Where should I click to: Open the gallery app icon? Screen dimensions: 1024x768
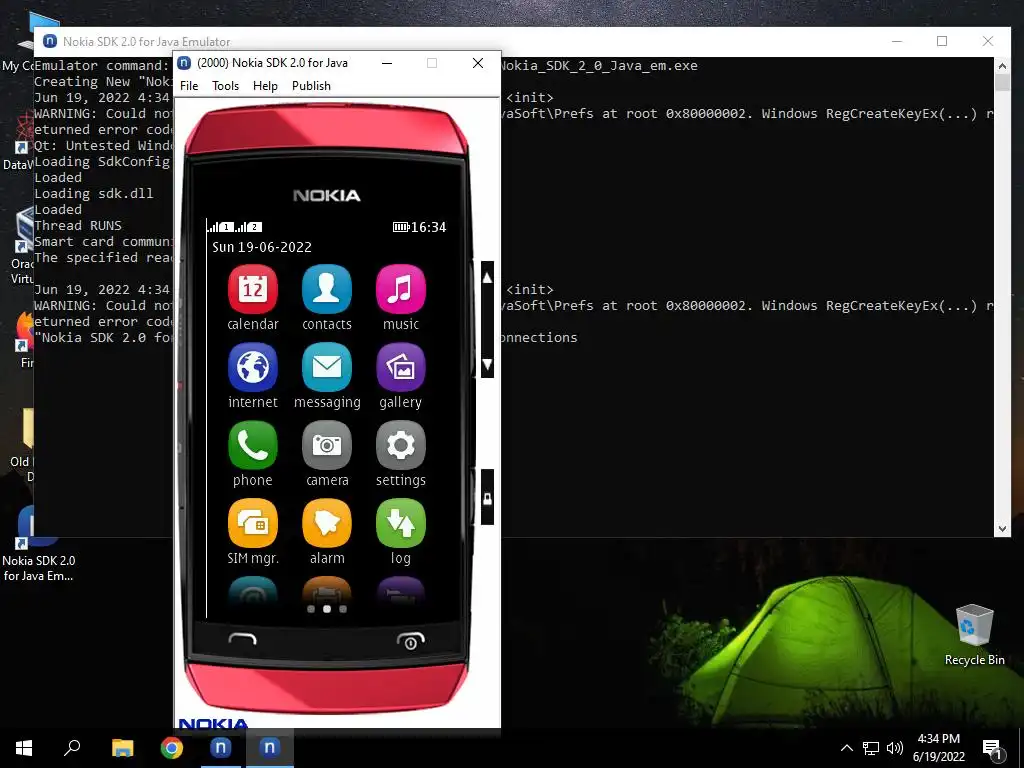pyautogui.click(x=401, y=368)
